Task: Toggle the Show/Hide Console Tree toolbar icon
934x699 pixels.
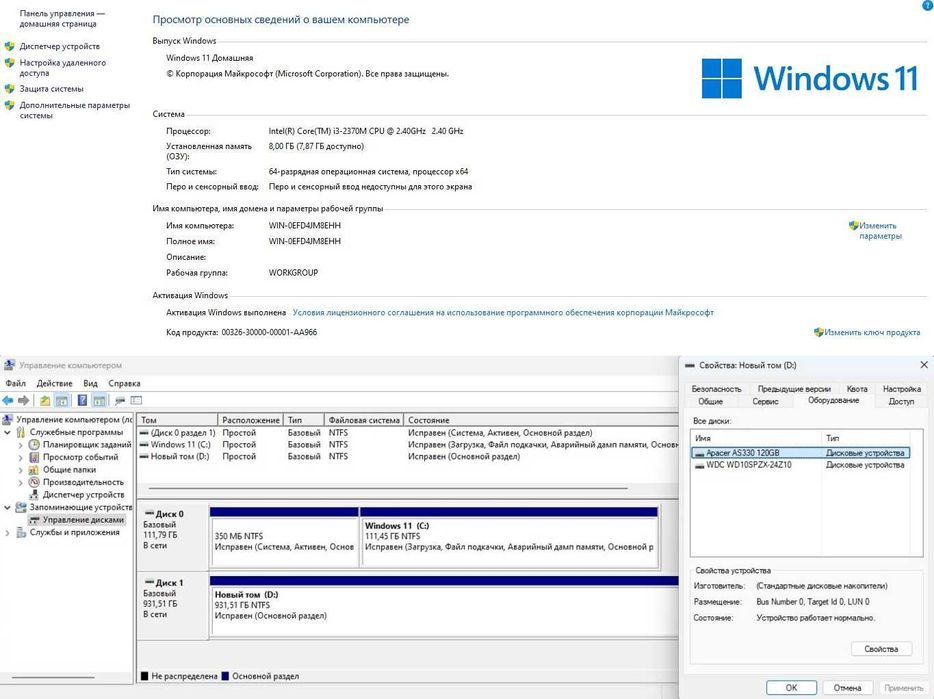Action: coord(62,400)
